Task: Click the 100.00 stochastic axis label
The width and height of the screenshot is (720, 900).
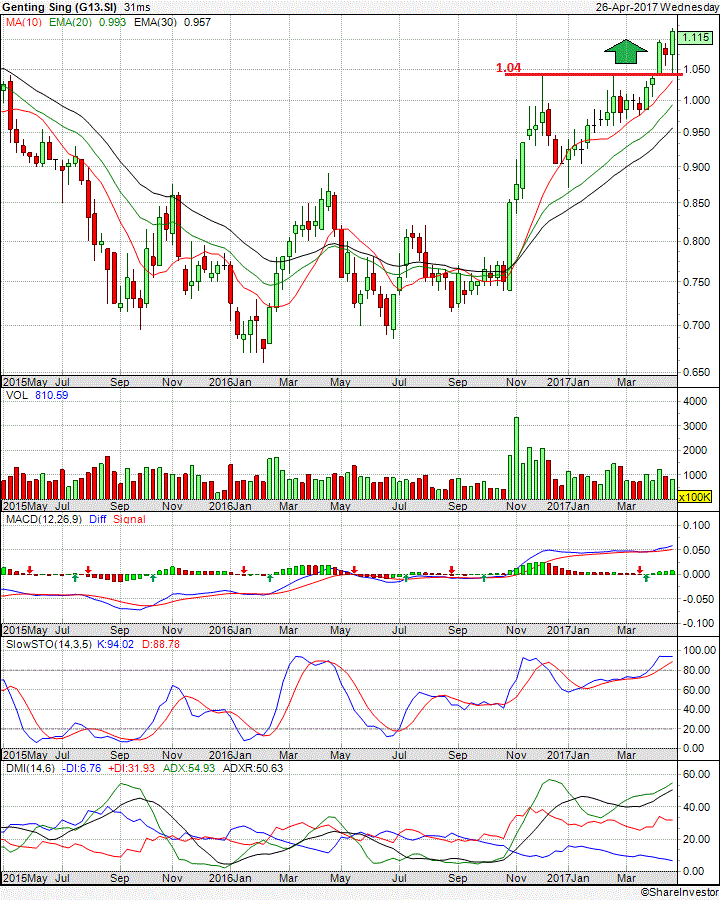Action: click(x=699, y=650)
